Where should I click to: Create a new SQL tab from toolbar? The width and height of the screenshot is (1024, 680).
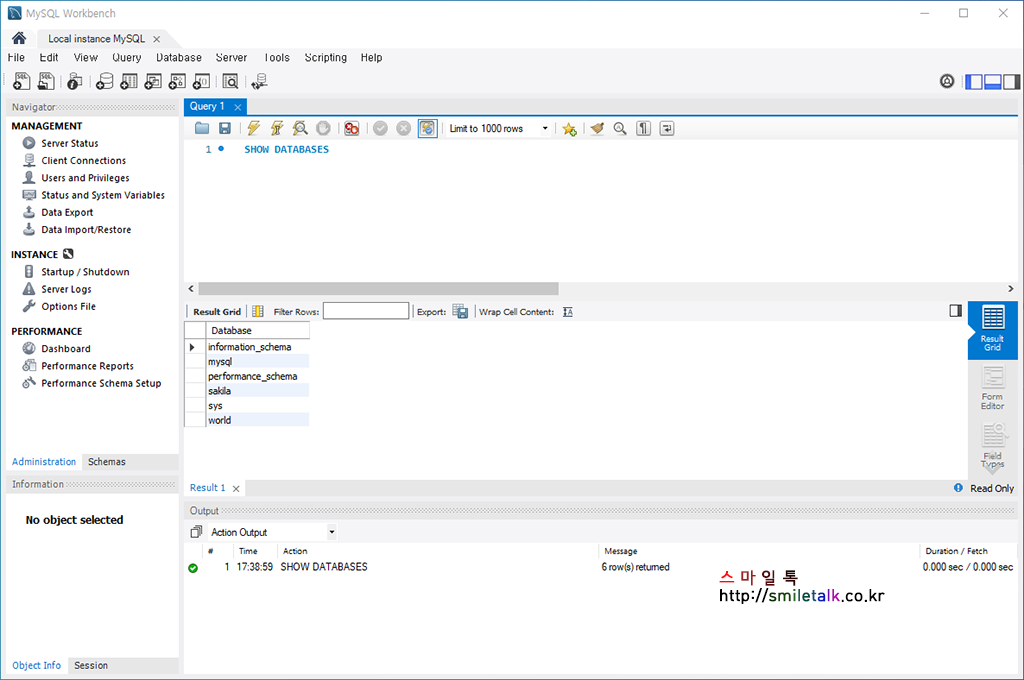(22, 81)
